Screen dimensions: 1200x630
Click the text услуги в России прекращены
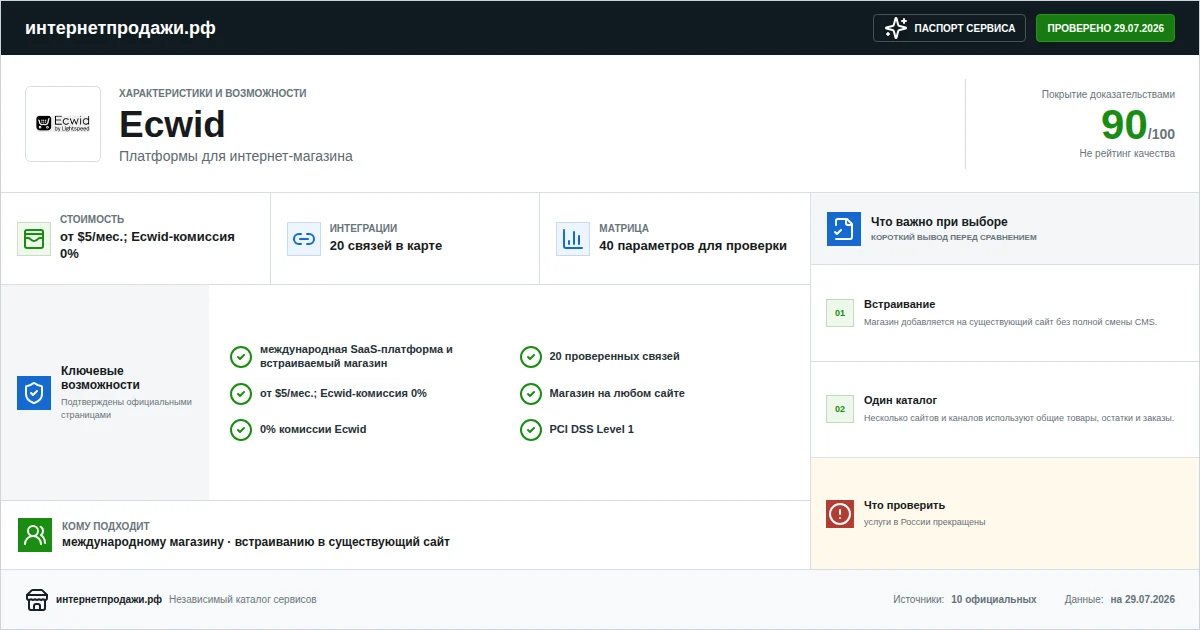(x=925, y=522)
